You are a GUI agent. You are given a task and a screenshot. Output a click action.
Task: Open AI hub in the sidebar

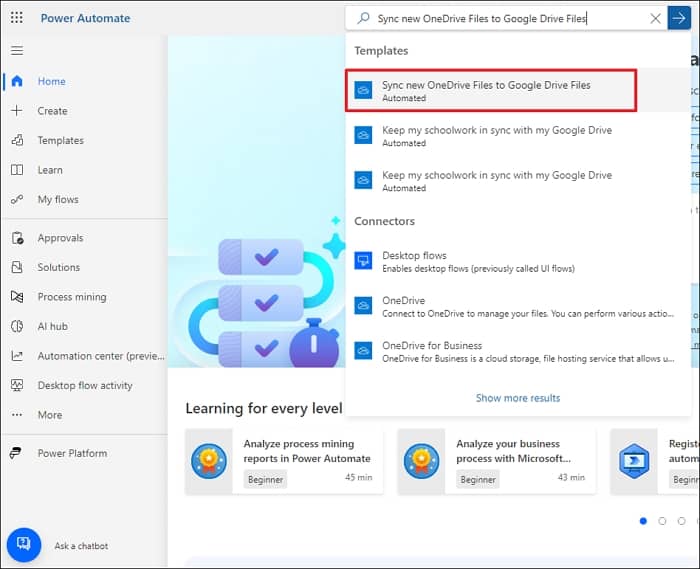(85, 326)
